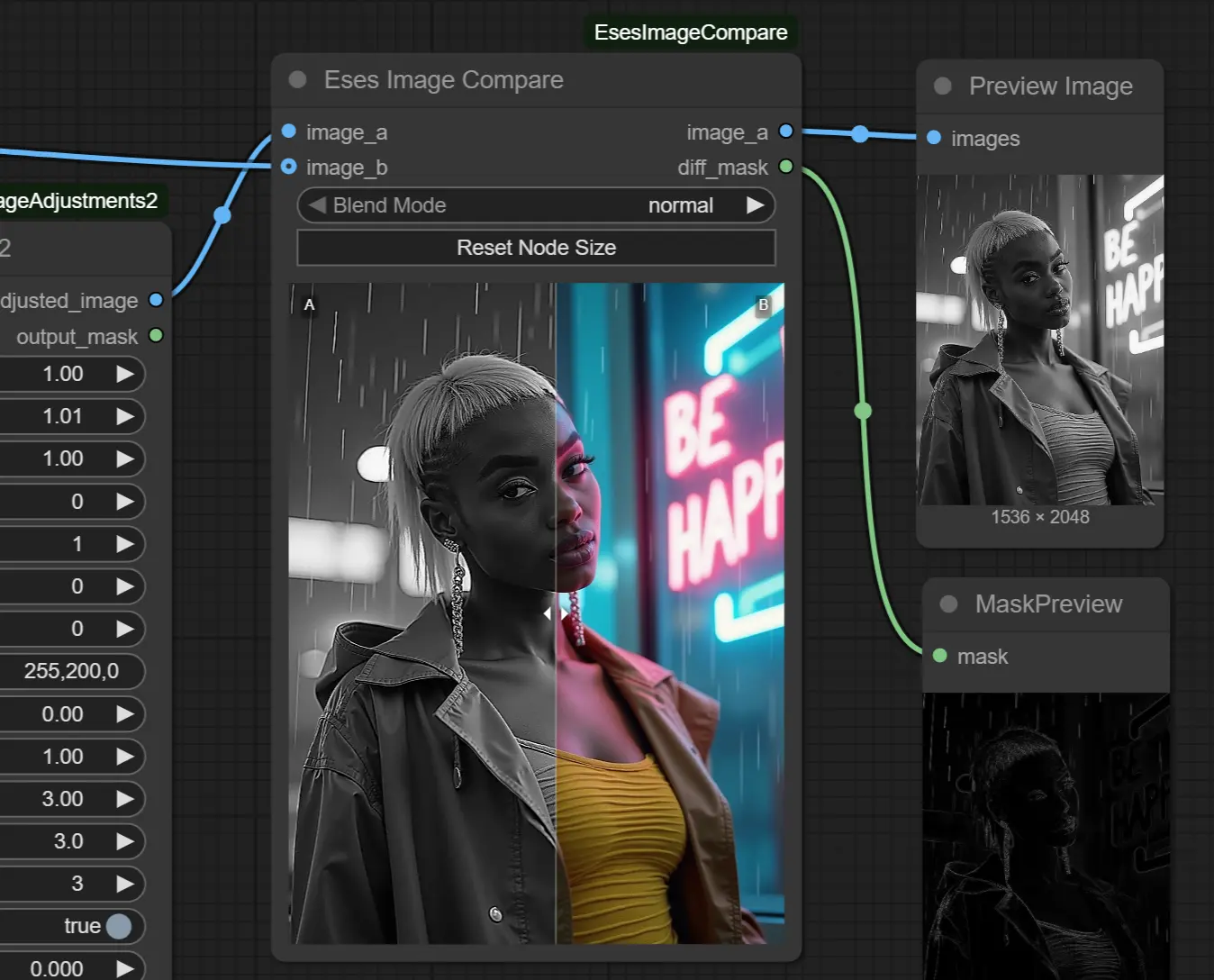
Task: Toggle the true switch widget
Action: coord(118,926)
